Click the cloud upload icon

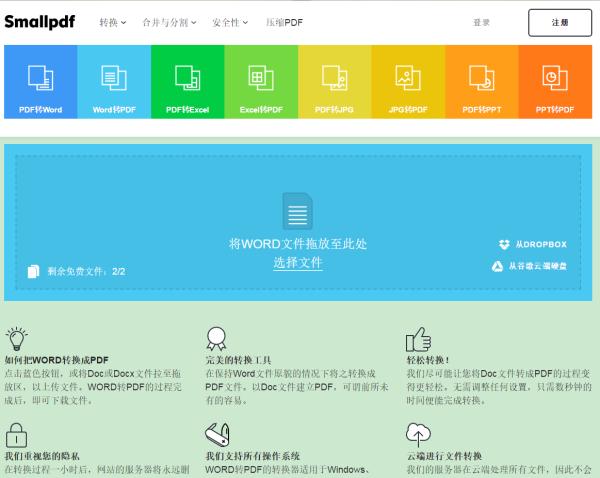tap(418, 435)
